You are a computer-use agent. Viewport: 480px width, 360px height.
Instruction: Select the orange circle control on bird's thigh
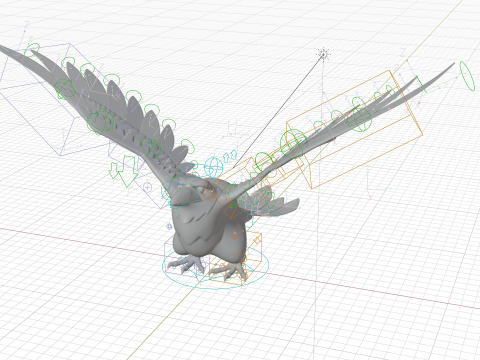pyautogui.click(x=234, y=237)
